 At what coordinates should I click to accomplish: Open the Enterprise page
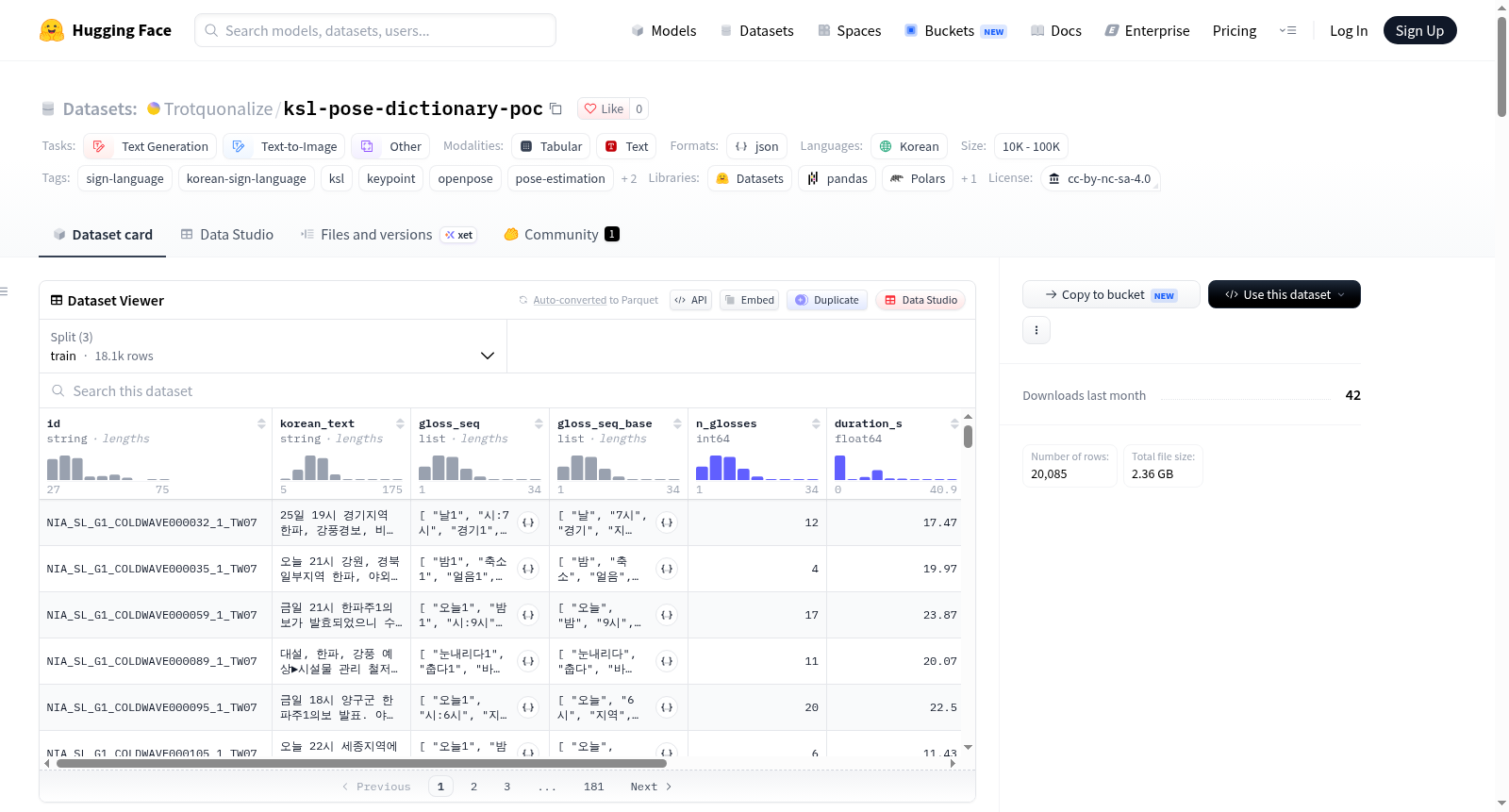click(1147, 31)
